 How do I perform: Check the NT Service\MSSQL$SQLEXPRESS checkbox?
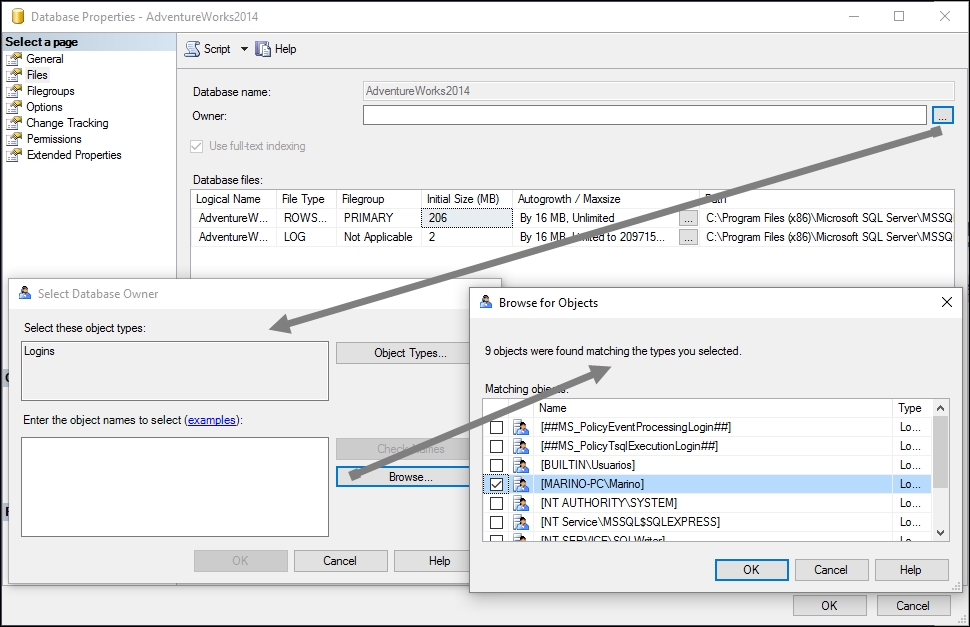pyautogui.click(x=496, y=522)
